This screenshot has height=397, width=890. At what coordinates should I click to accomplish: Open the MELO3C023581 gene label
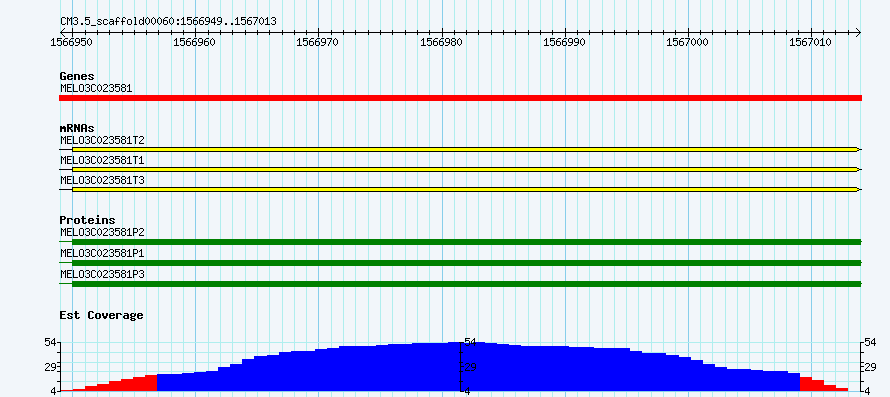(x=96, y=88)
